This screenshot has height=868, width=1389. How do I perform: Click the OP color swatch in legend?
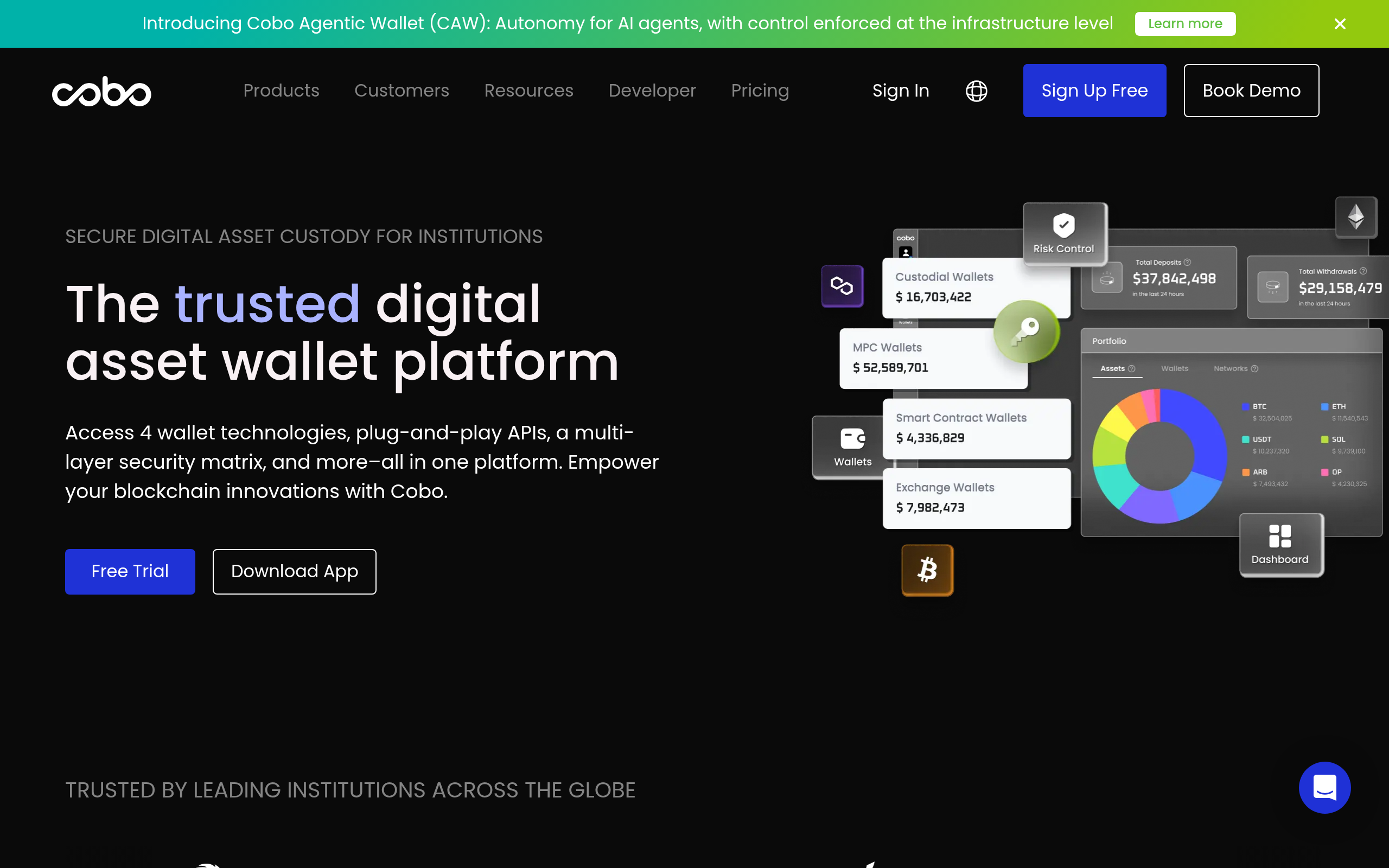(1325, 472)
